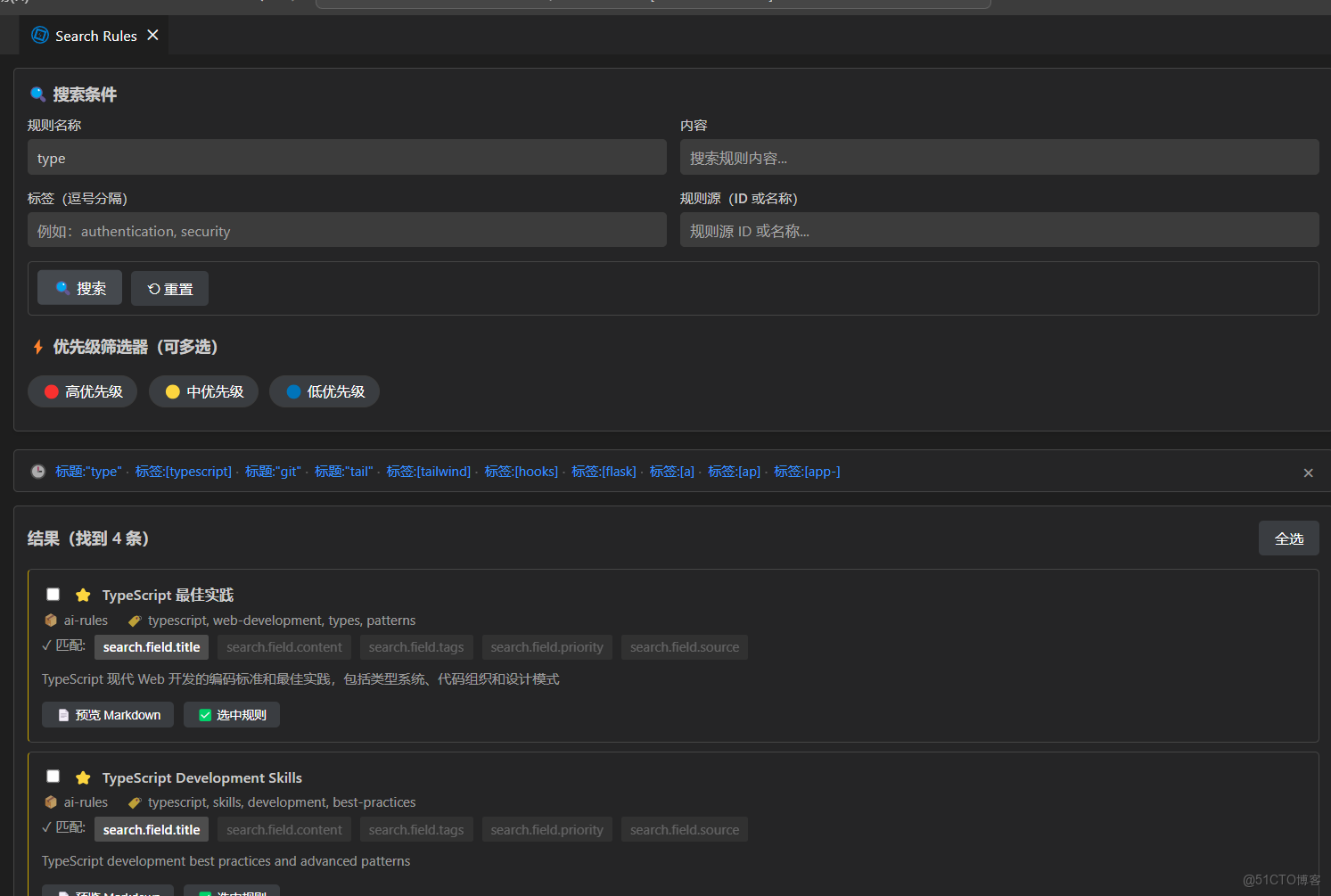Reset the search form with 重置
1331x896 pixels.
coord(169,288)
